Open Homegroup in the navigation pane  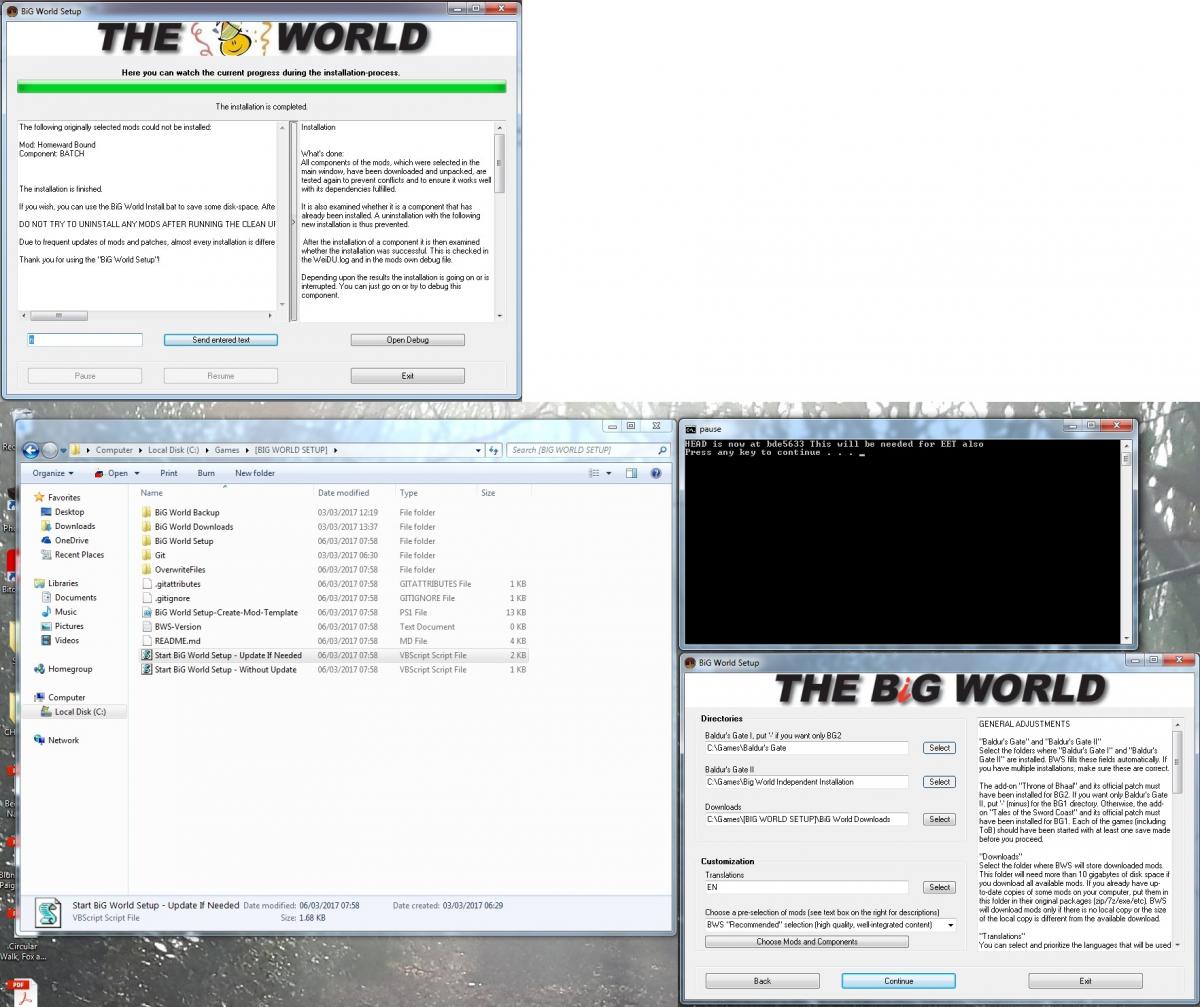pyautogui.click(x=70, y=669)
